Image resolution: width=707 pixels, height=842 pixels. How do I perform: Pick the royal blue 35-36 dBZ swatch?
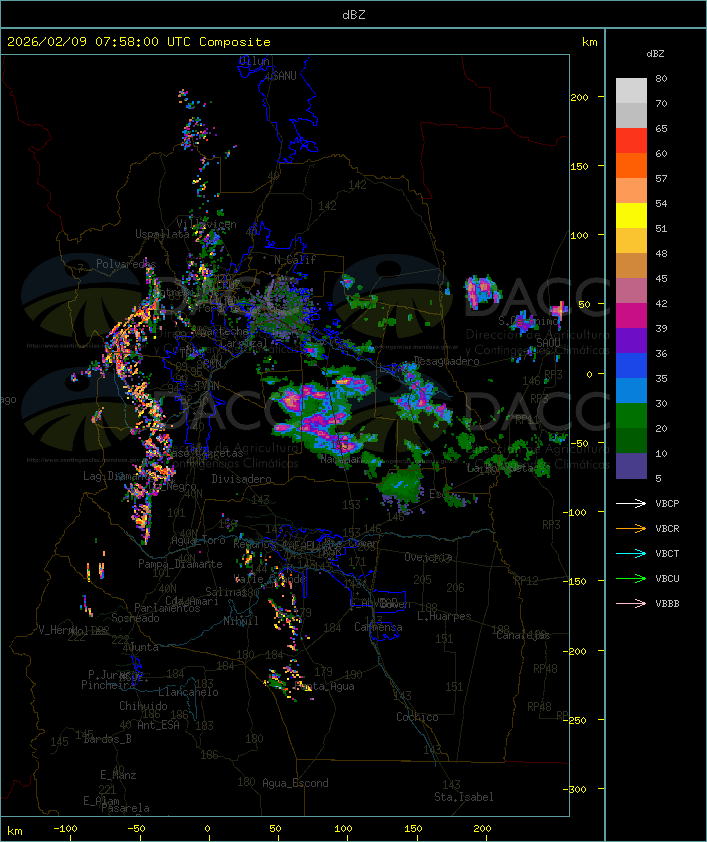631,366
